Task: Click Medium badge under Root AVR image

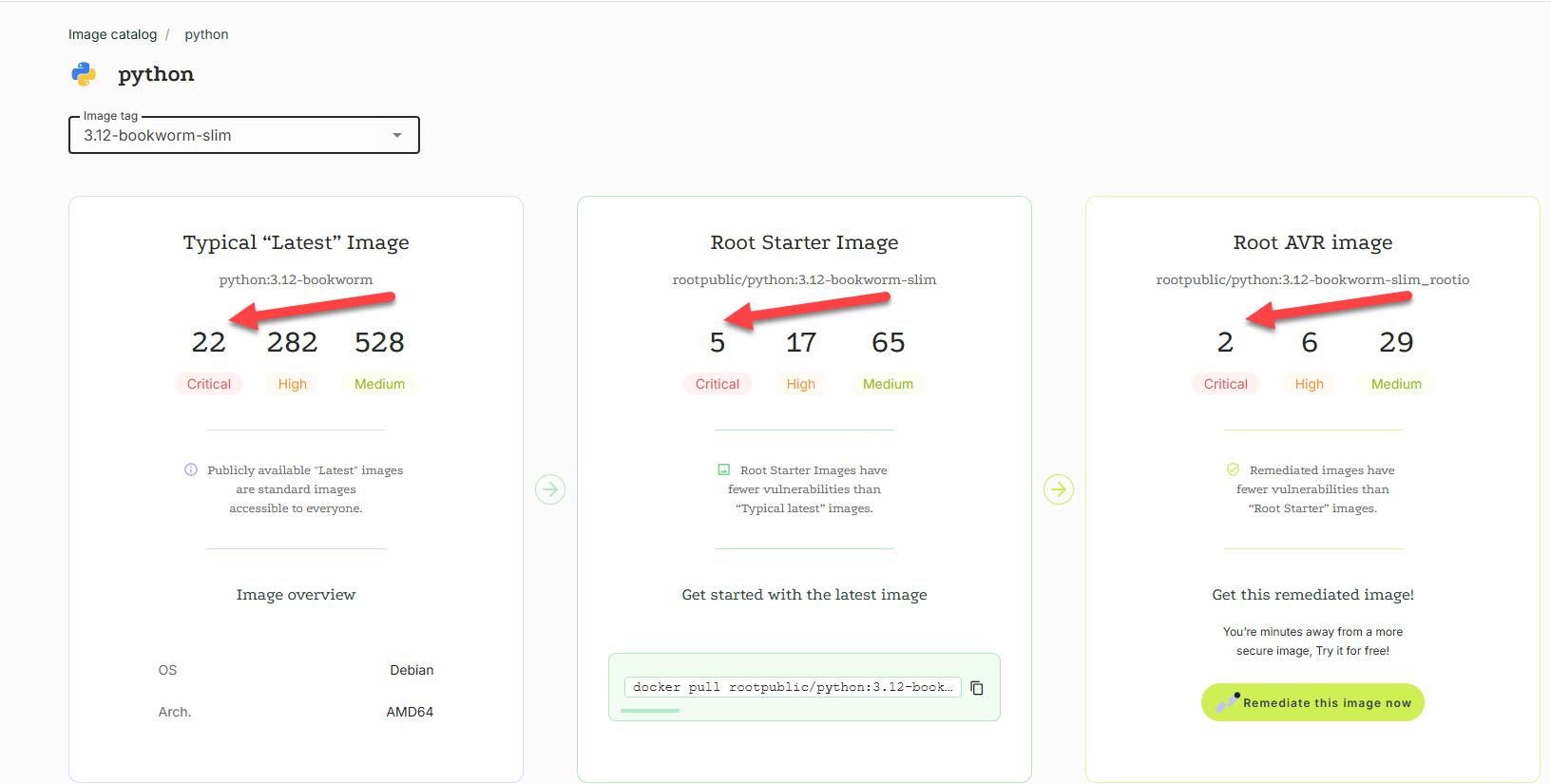Action: [1396, 384]
